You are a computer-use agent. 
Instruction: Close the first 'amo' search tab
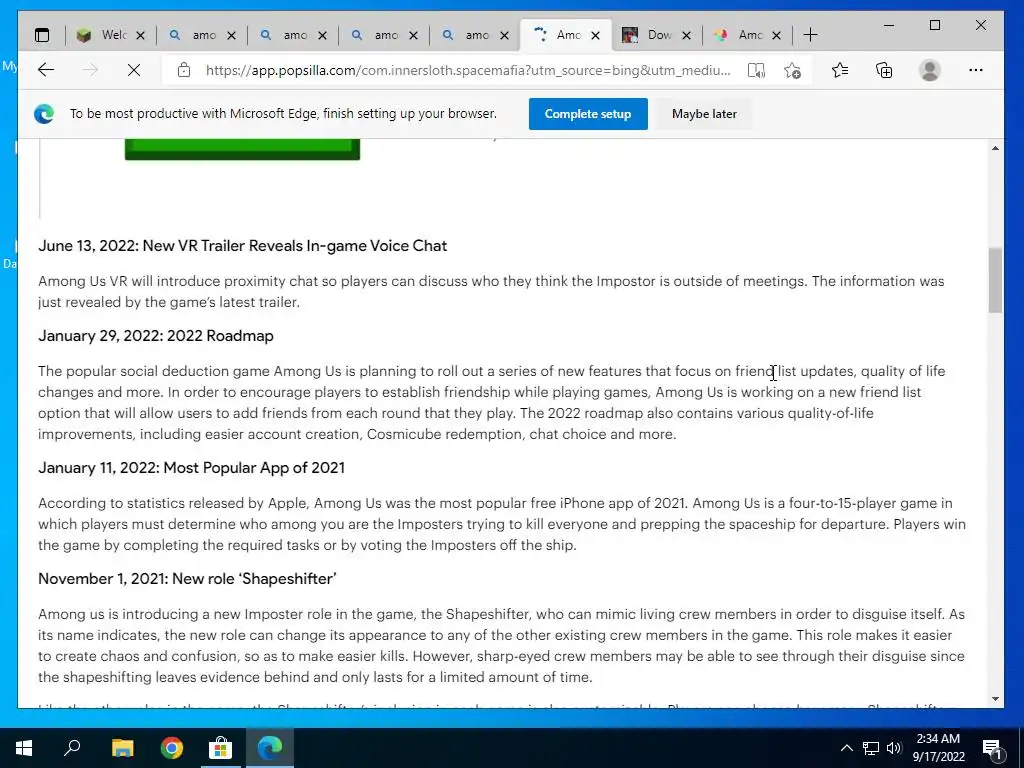pyautogui.click(x=231, y=35)
